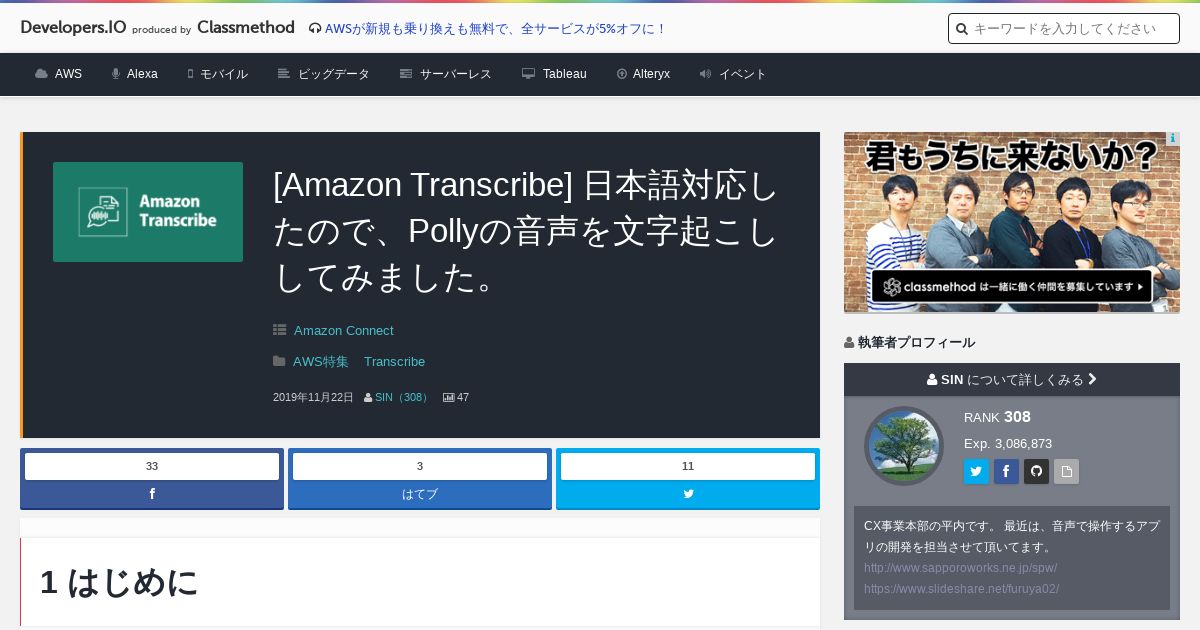Open the Developers.IO logo homepage
This screenshot has height=630, width=1200.
[73, 28]
